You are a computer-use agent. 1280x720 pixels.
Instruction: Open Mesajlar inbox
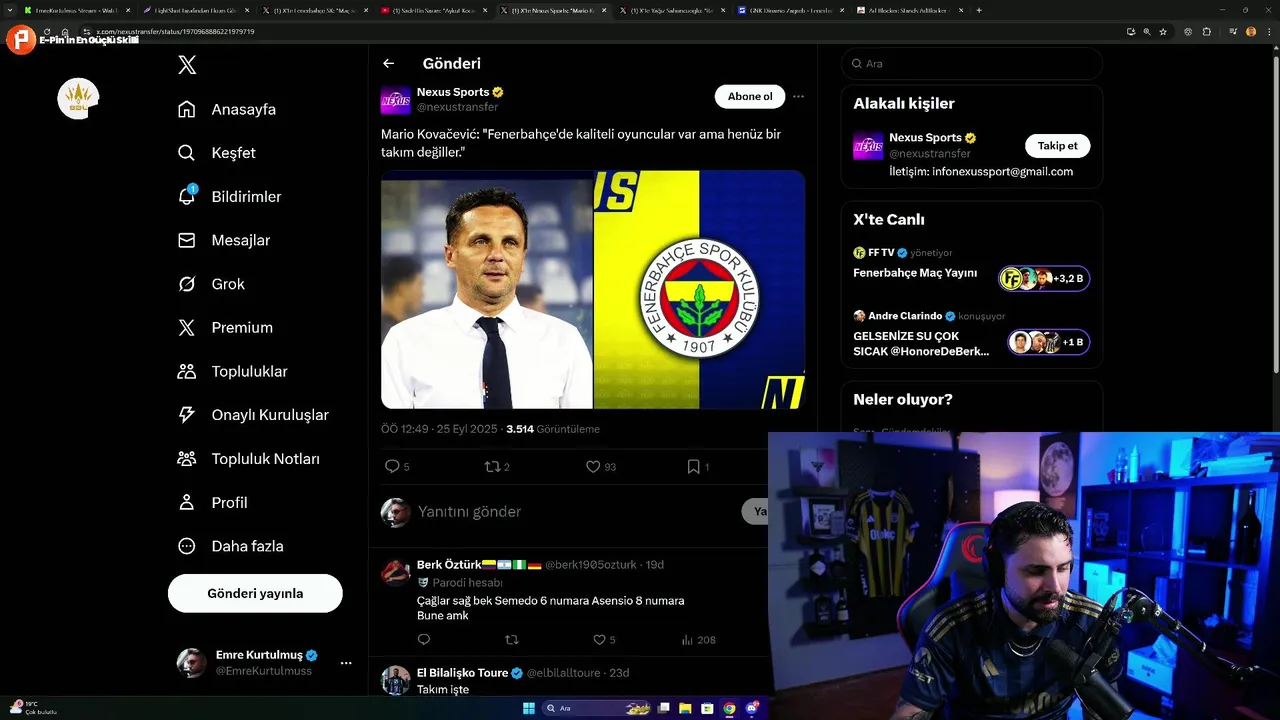[224, 240]
